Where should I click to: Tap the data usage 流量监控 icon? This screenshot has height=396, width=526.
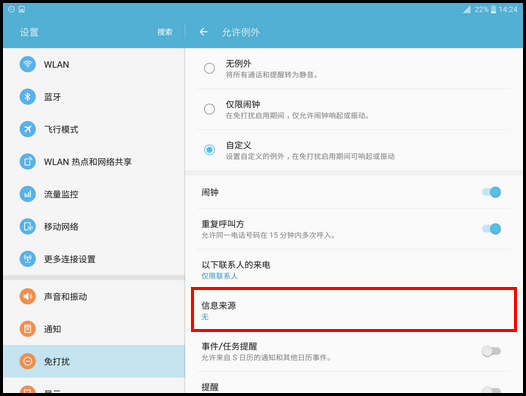[x=28, y=194]
